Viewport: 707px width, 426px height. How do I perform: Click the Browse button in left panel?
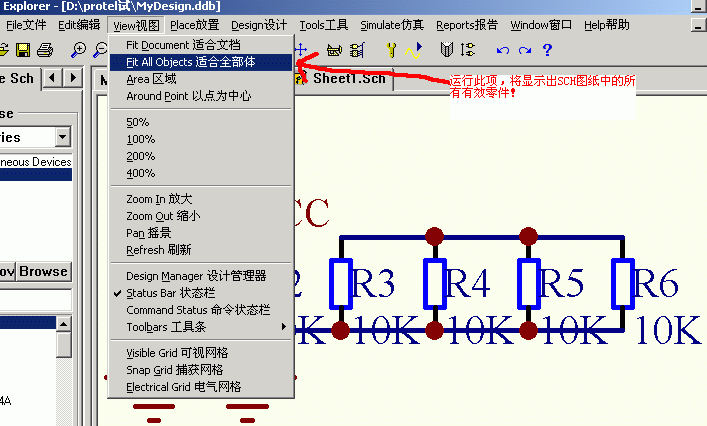(44, 271)
